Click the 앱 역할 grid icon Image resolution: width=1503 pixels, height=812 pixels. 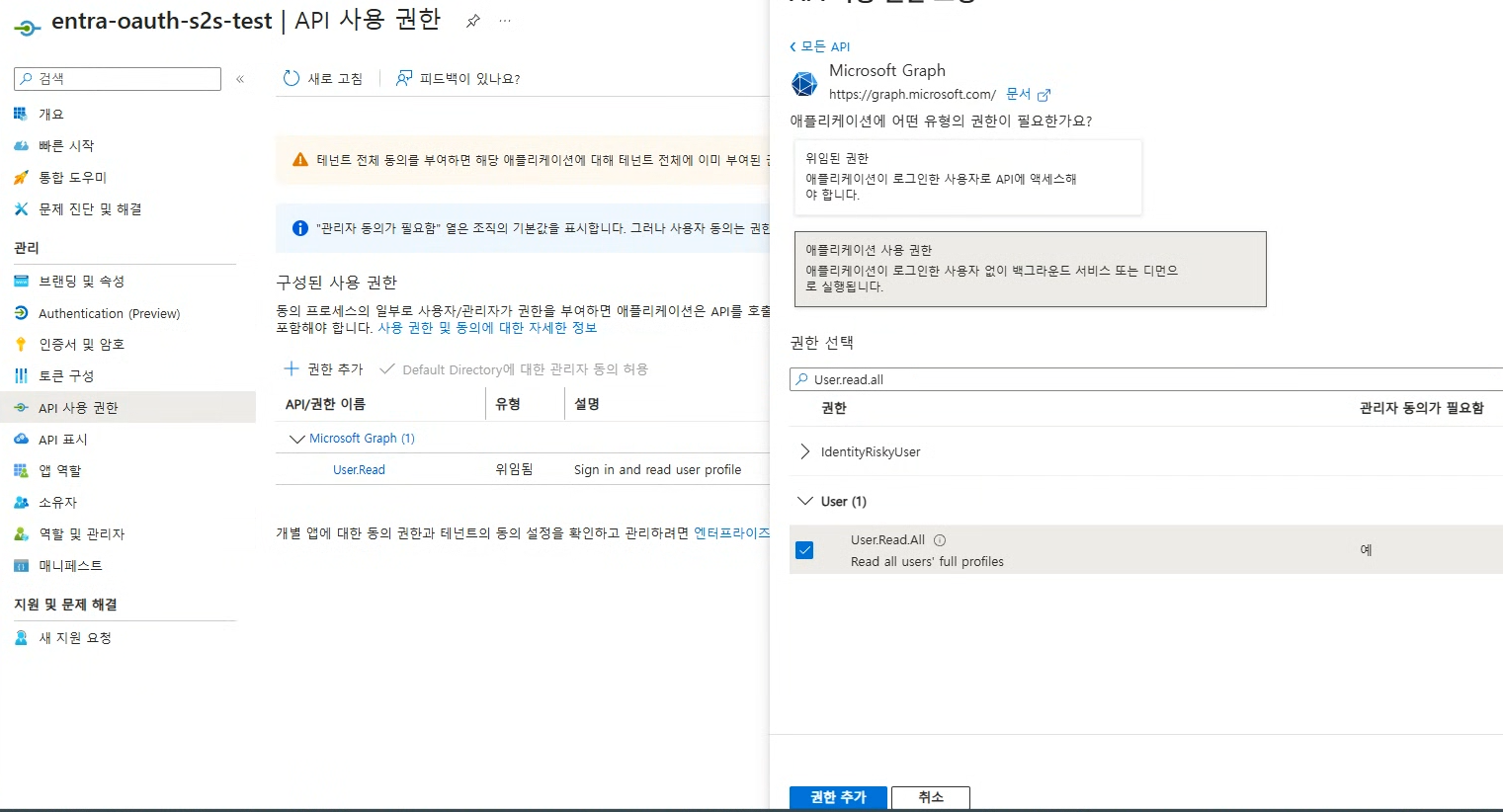[21, 470]
